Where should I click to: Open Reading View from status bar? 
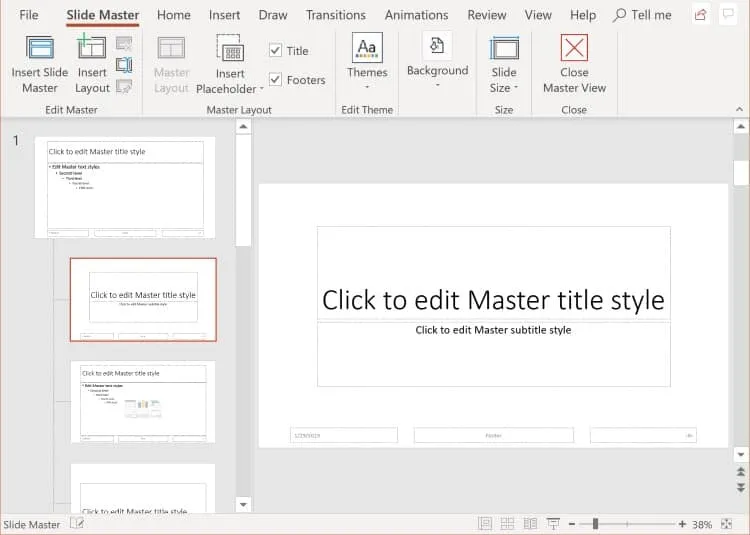pos(530,524)
